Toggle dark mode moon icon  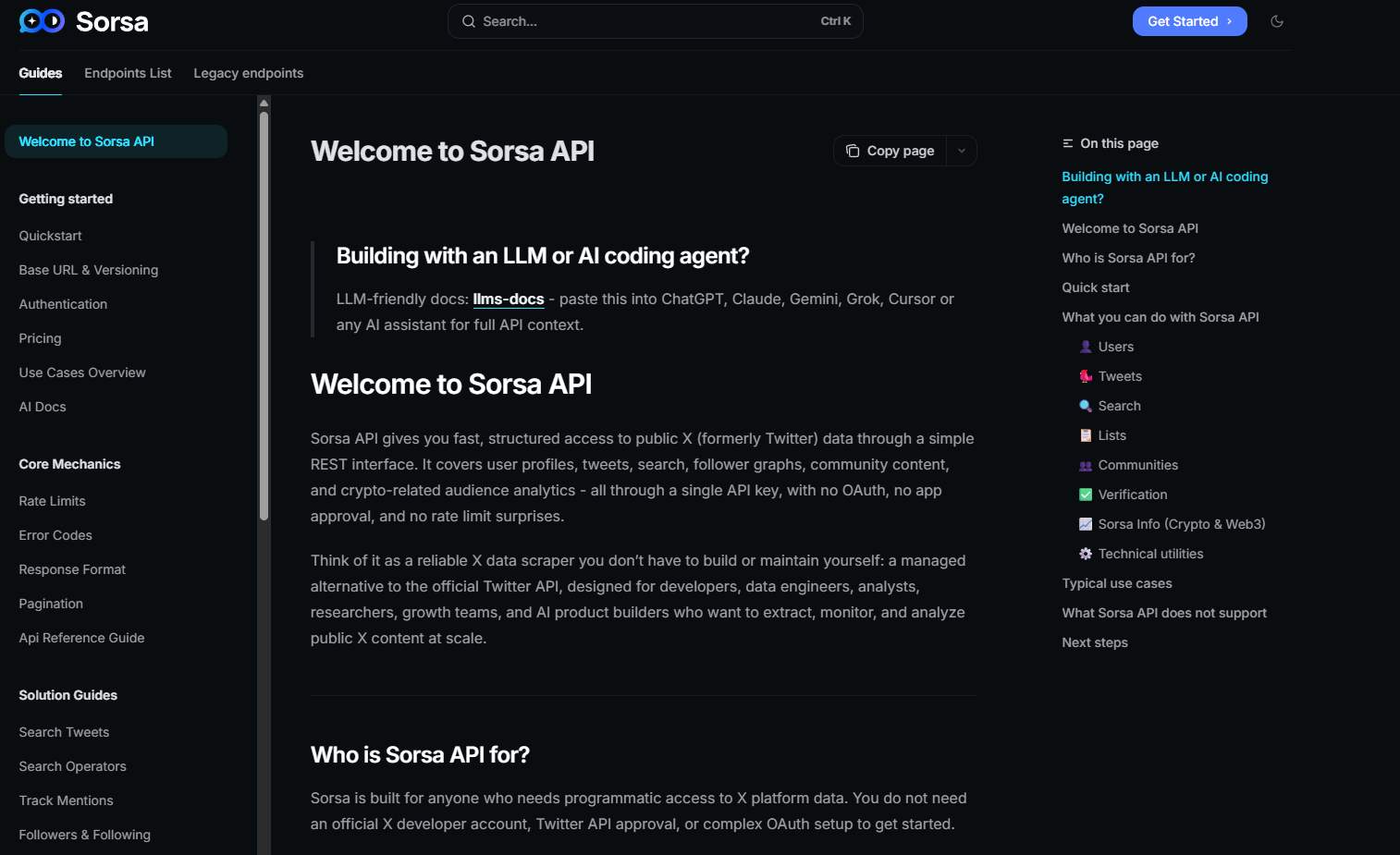[1277, 21]
